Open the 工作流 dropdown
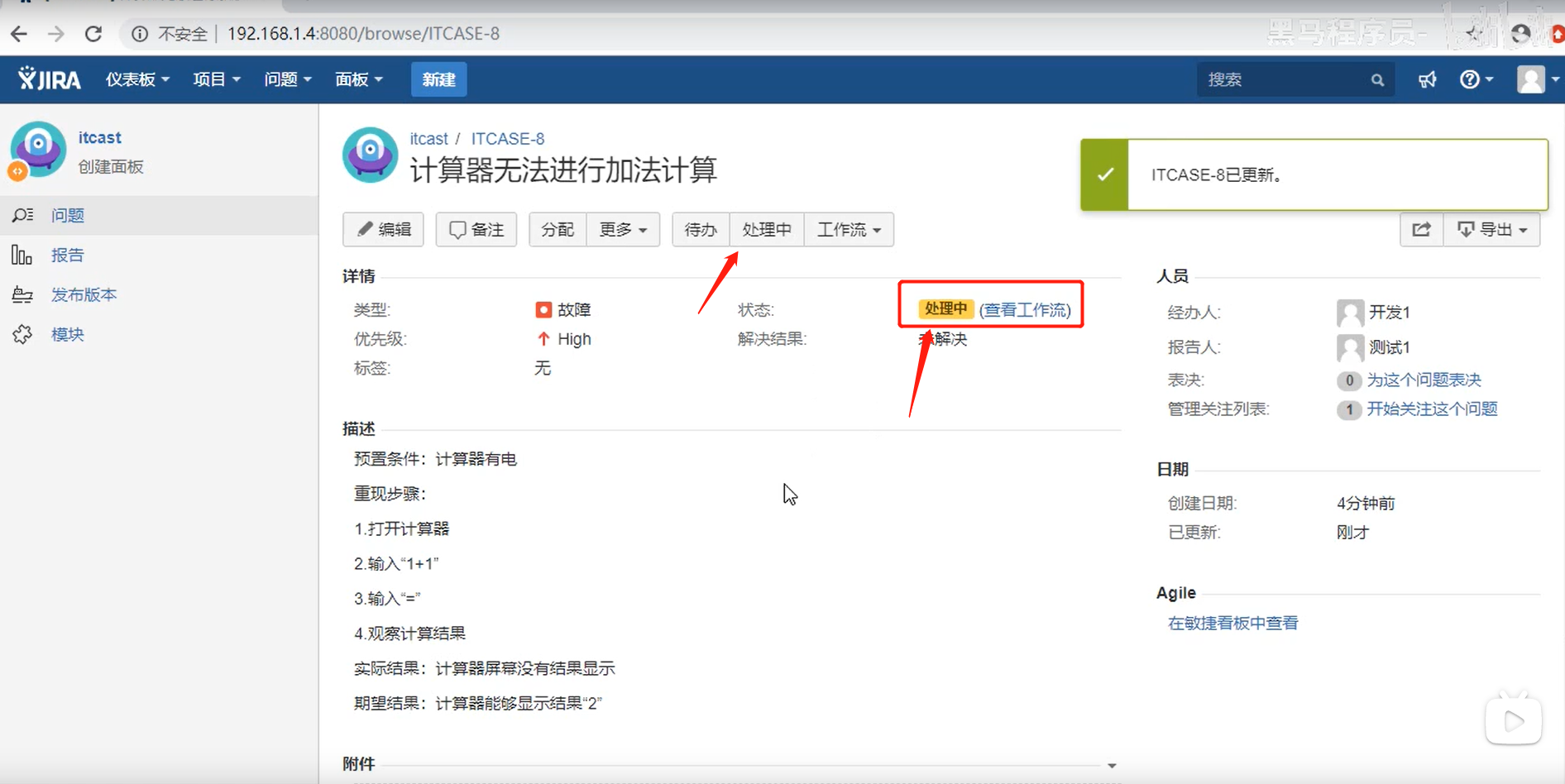This screenshot has width=1565, height=784. pos(848,229)
